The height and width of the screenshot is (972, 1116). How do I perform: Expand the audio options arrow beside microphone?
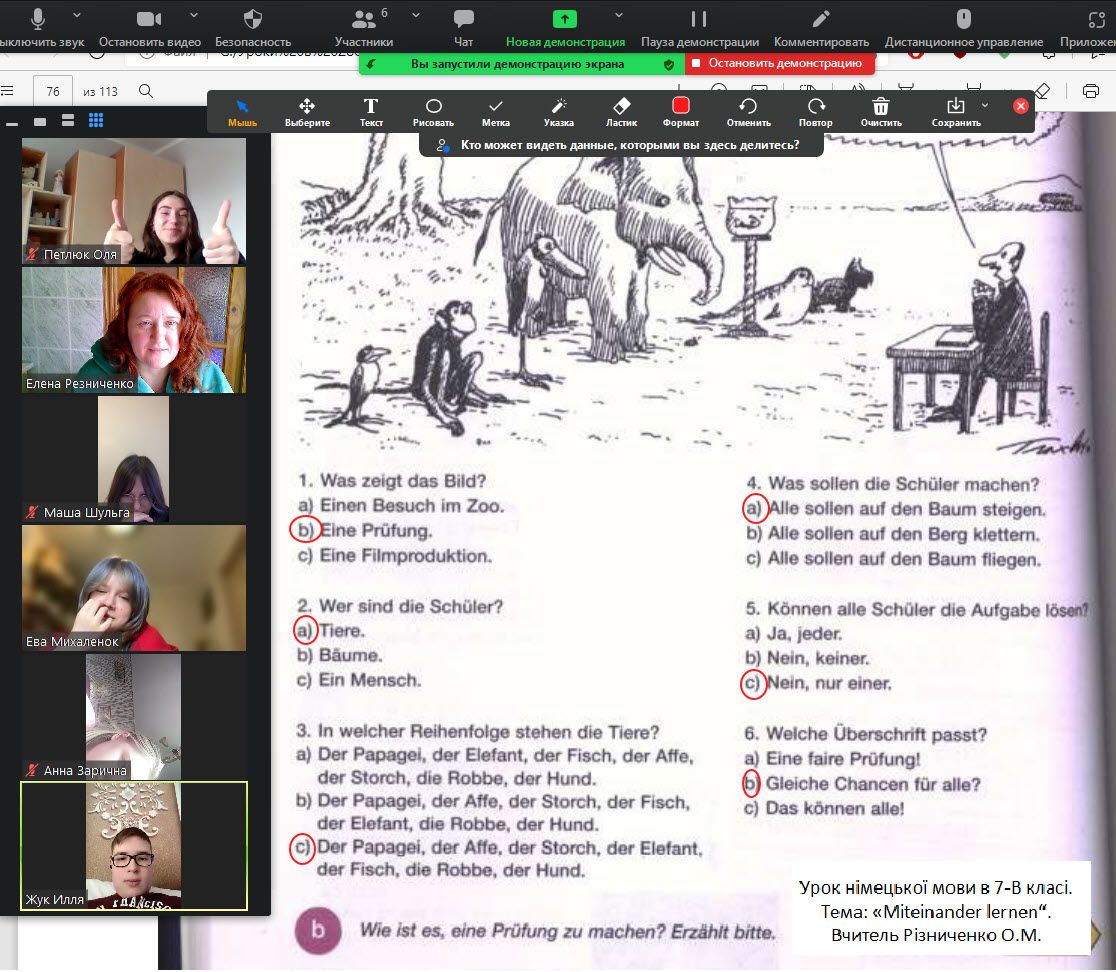[78, 16]
